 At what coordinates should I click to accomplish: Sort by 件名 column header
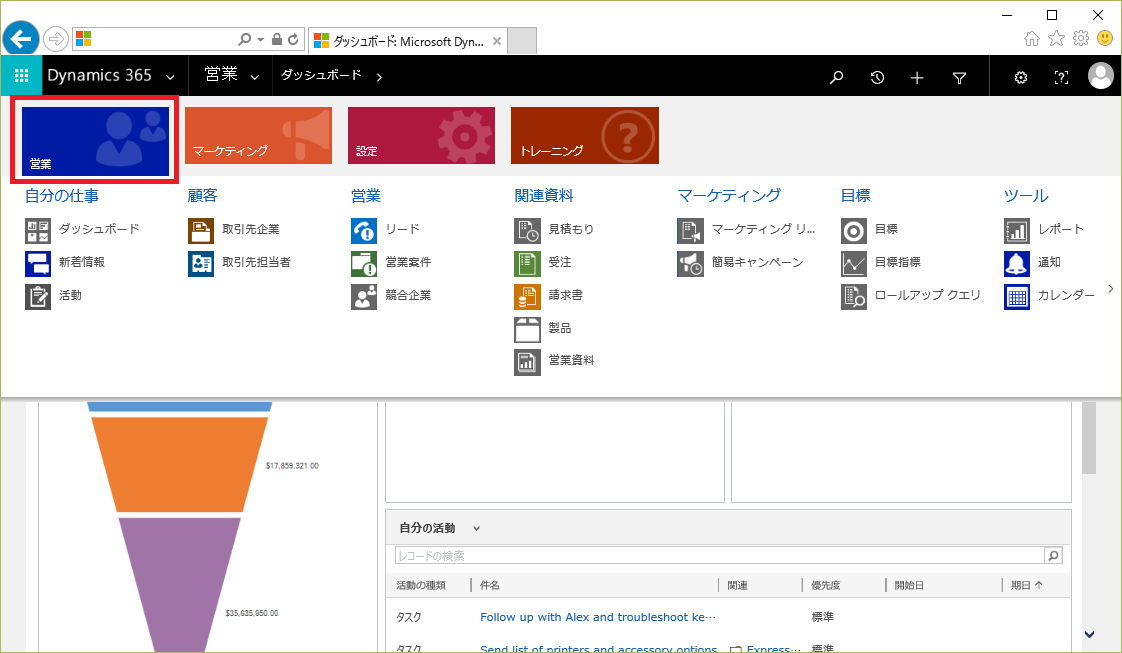pyautogui.click(x=490, y=586)
